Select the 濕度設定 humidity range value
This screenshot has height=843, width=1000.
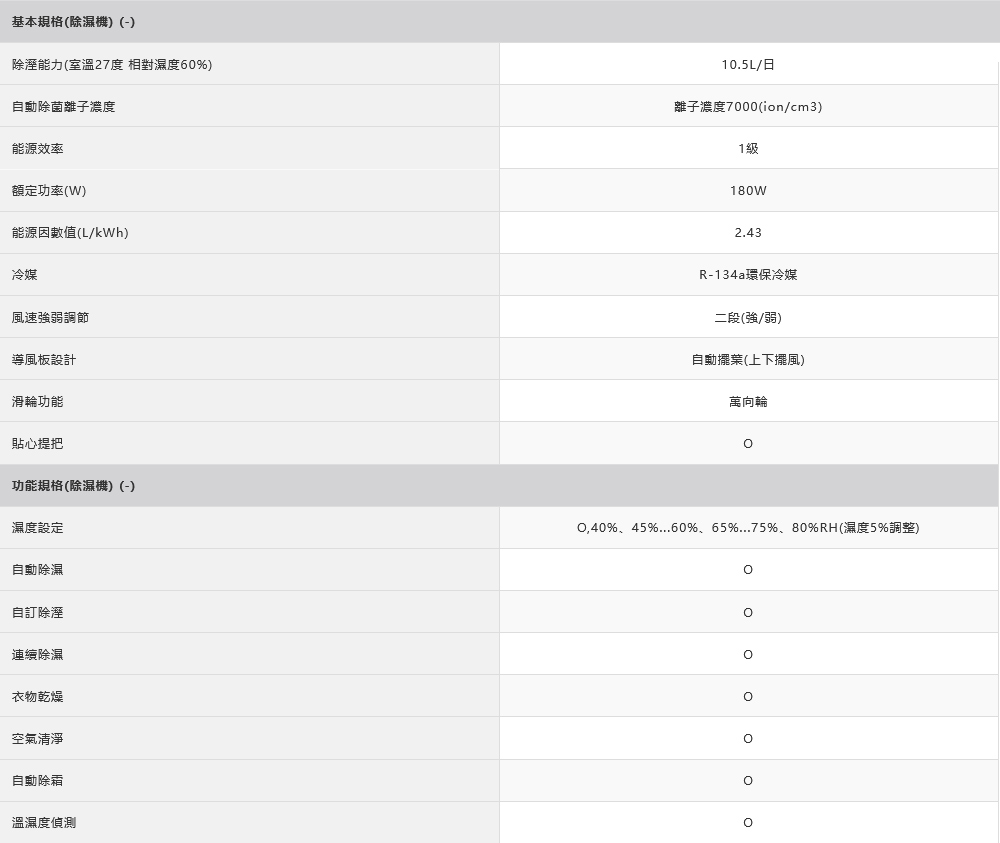point(748,527)
